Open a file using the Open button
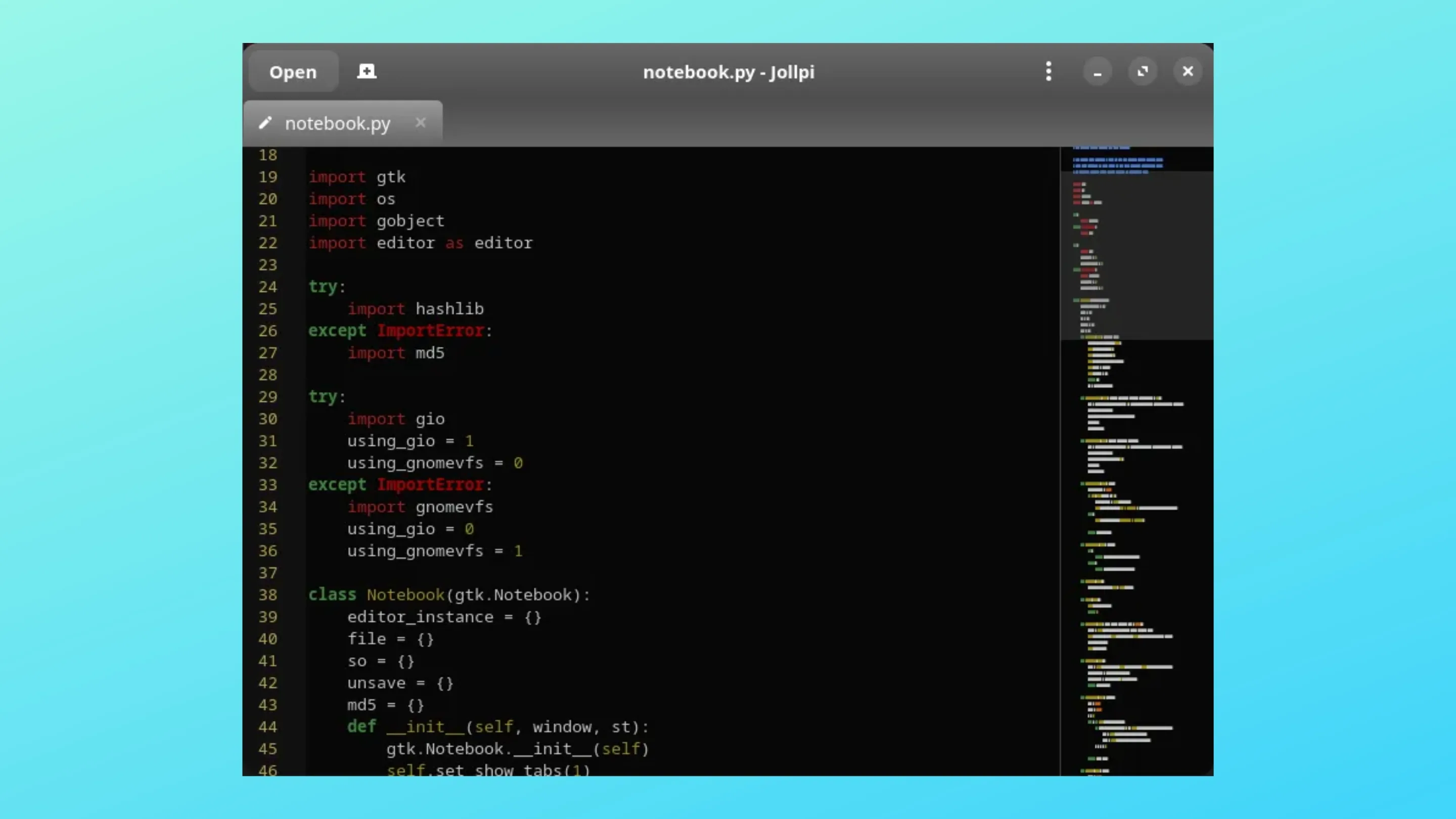 pos(293,72)
